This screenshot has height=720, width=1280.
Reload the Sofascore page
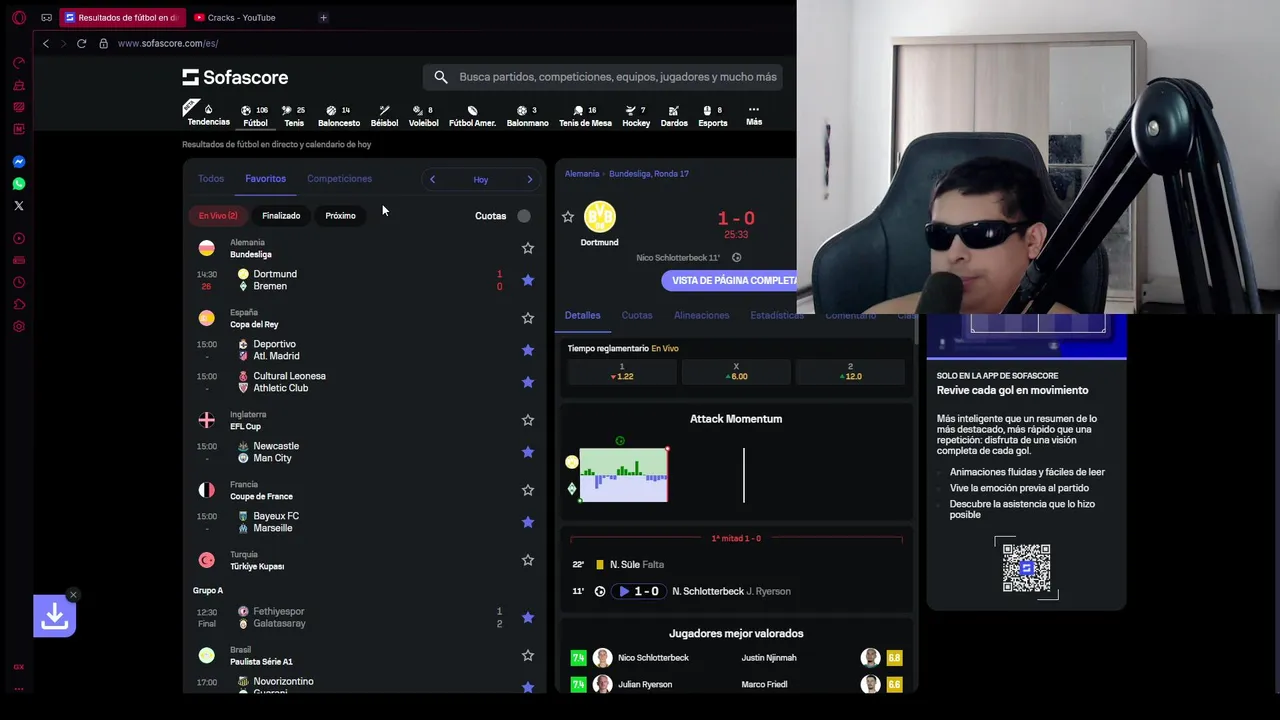[81, 43]
